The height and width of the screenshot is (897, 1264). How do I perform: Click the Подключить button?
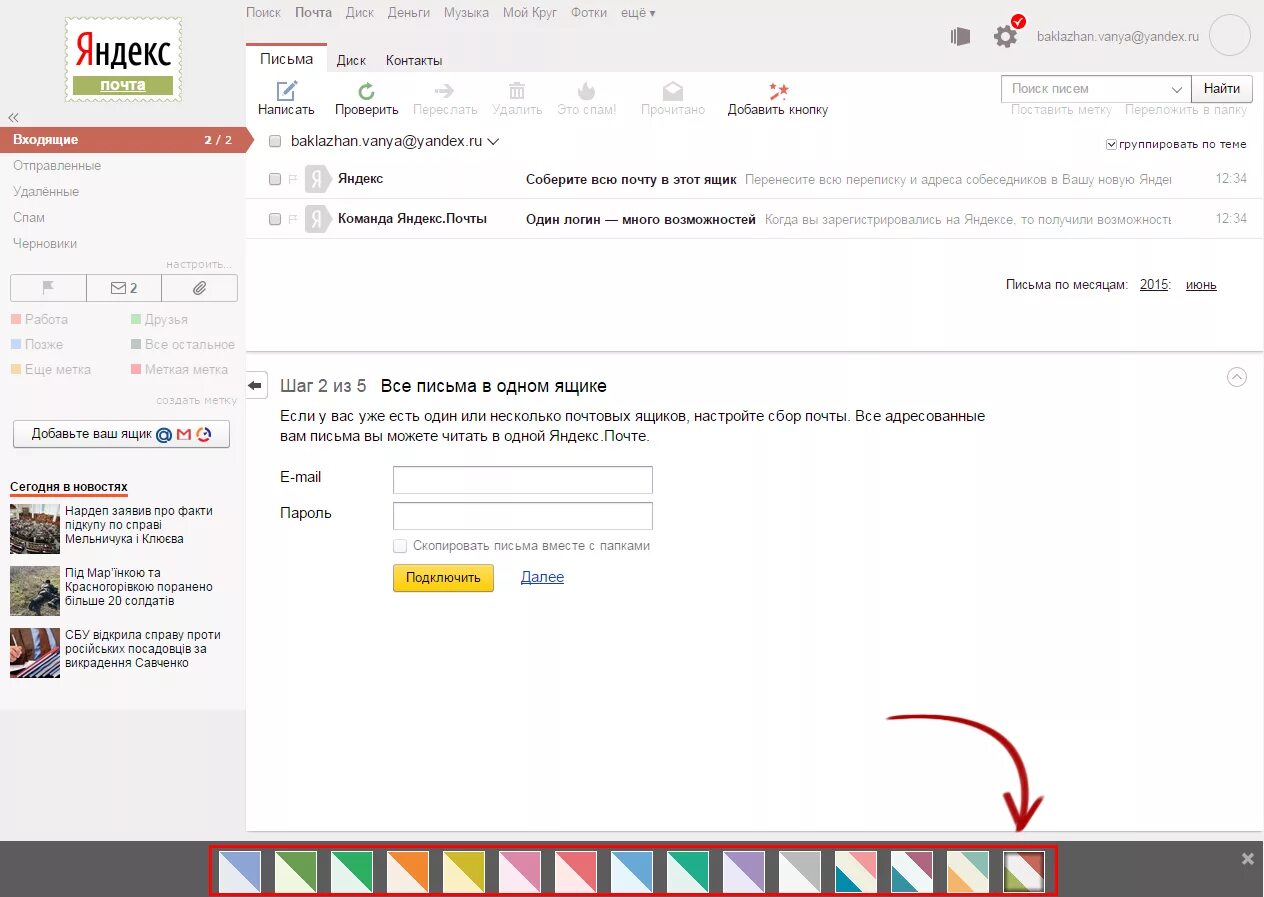pos(443,578)
